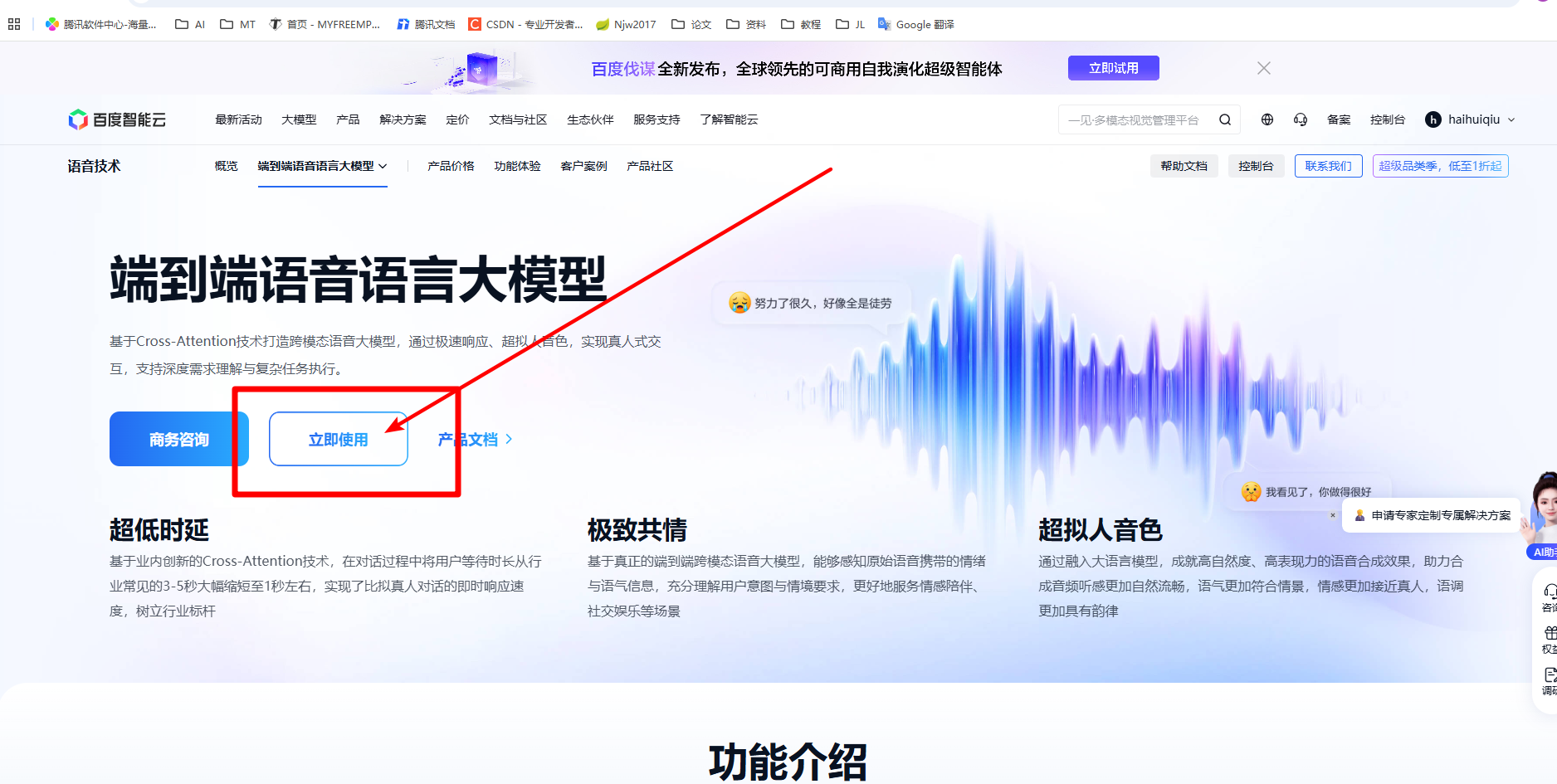This screenshot has height=784, width=1557.
Task: Open the Njw2017 bookmark
Action: coord(626,24)
